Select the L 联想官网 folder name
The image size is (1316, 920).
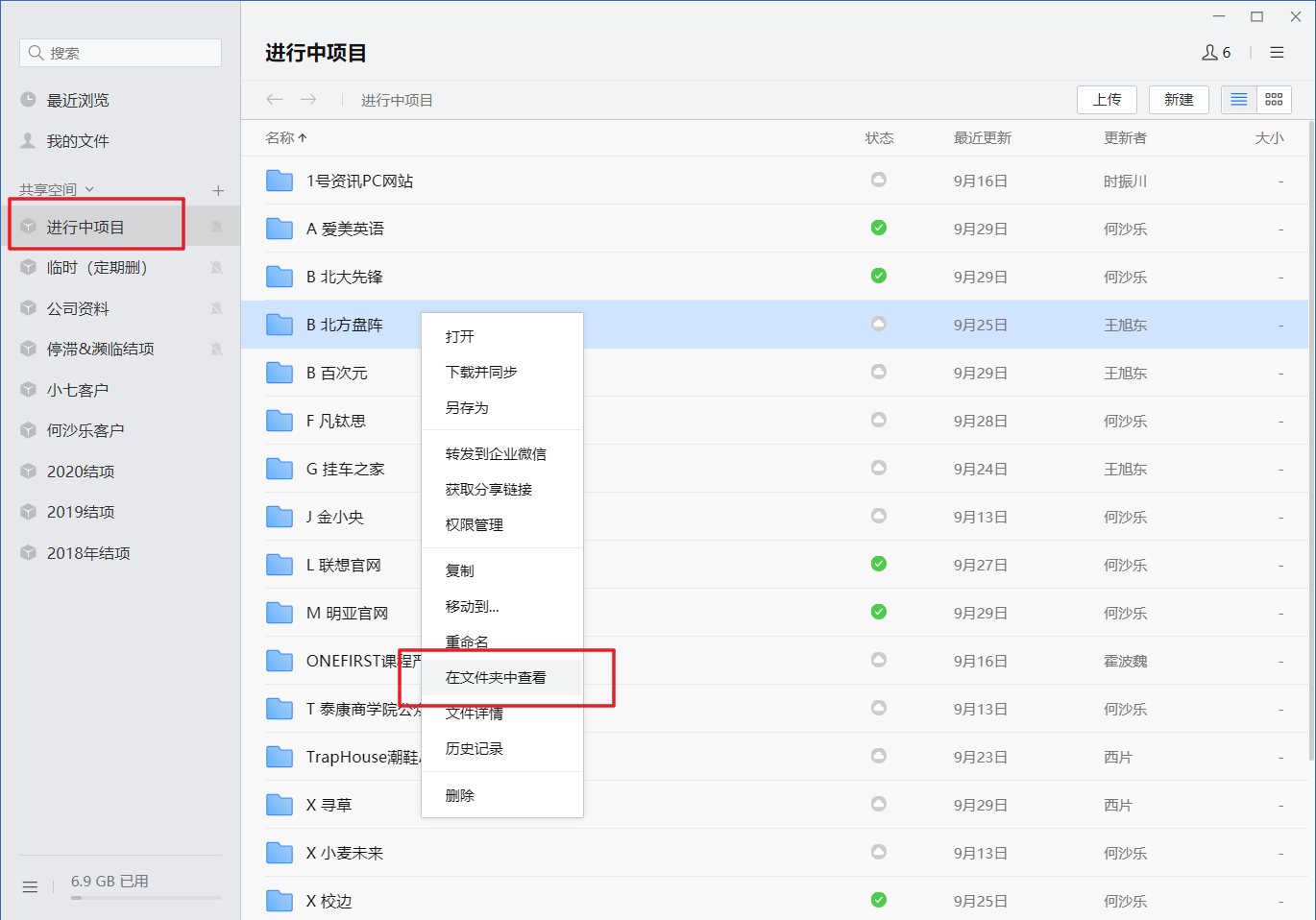coord(343,565)
